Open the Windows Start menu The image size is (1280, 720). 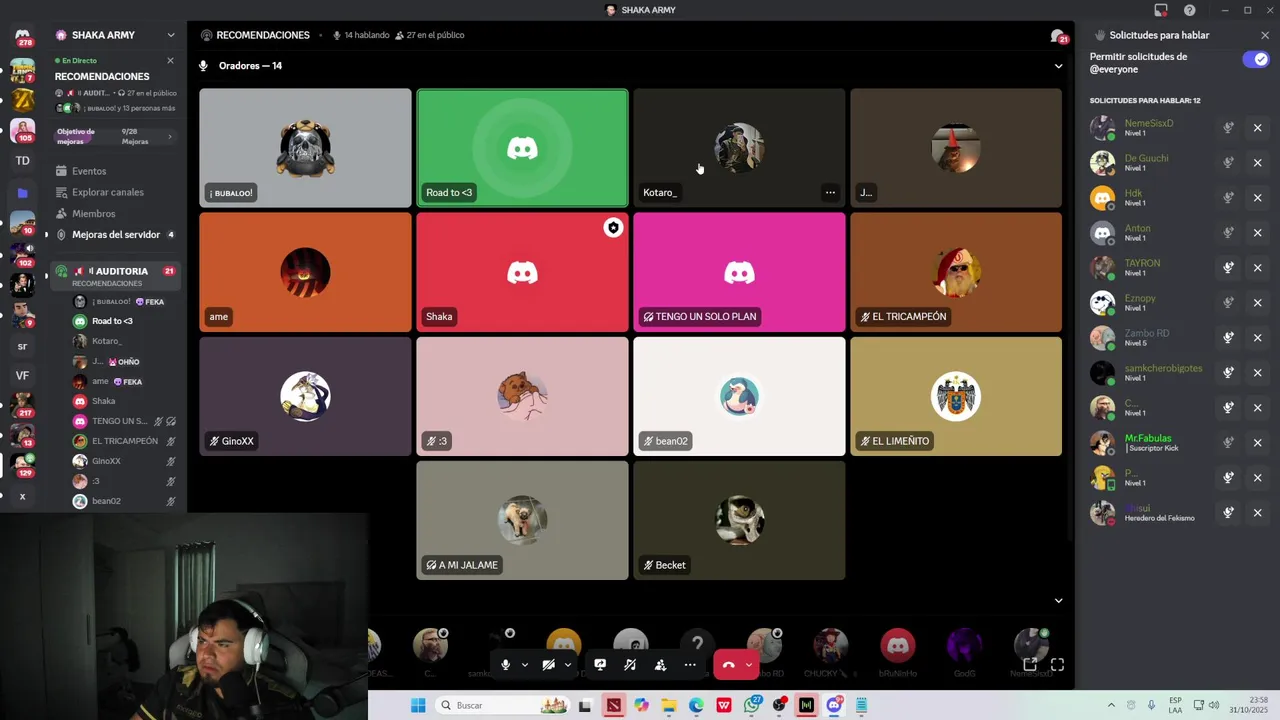[x=418, y=706]
